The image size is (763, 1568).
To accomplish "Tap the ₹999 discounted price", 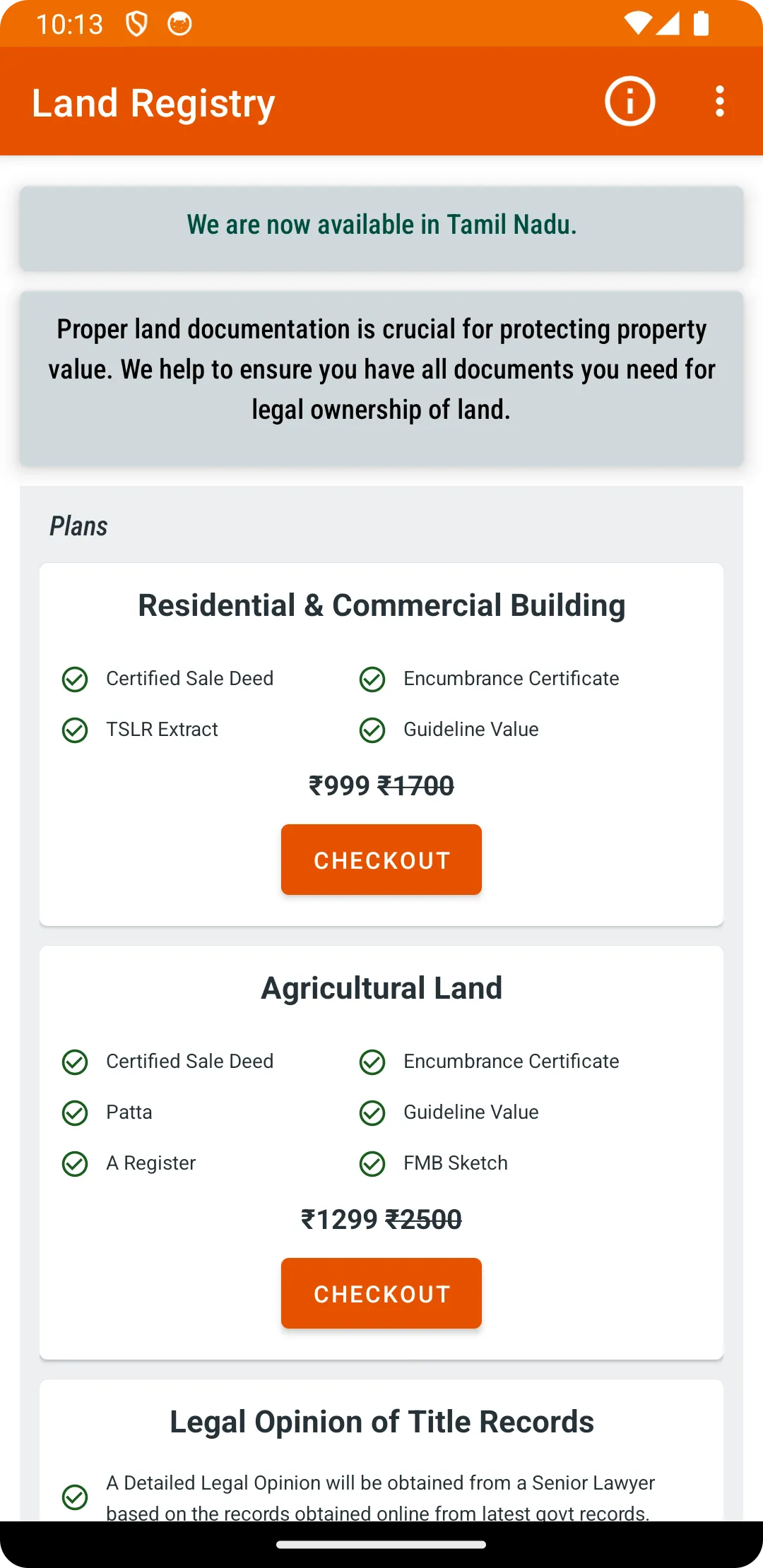I will point(339,785).
